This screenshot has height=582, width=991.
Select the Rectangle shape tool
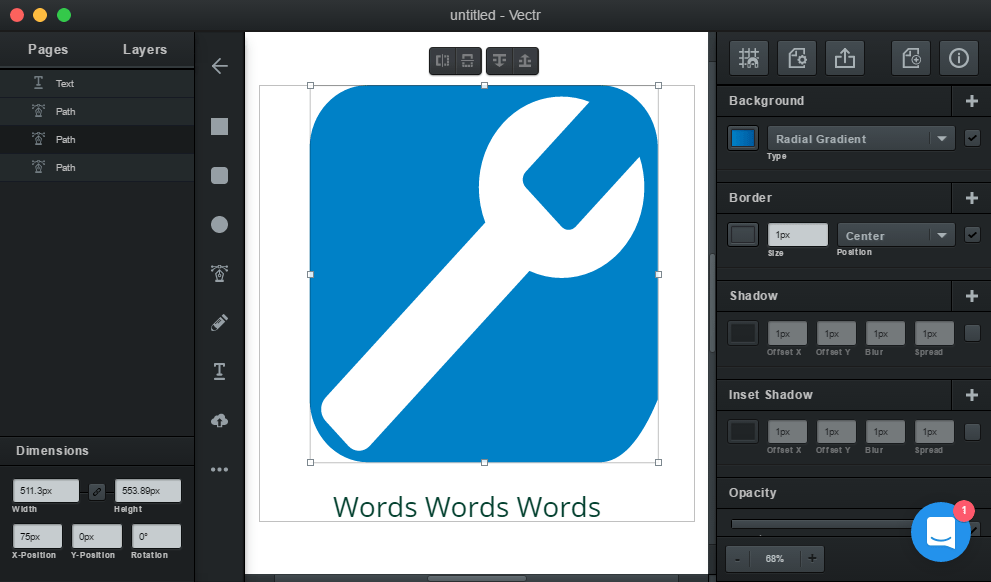click(x=219, y=126)
